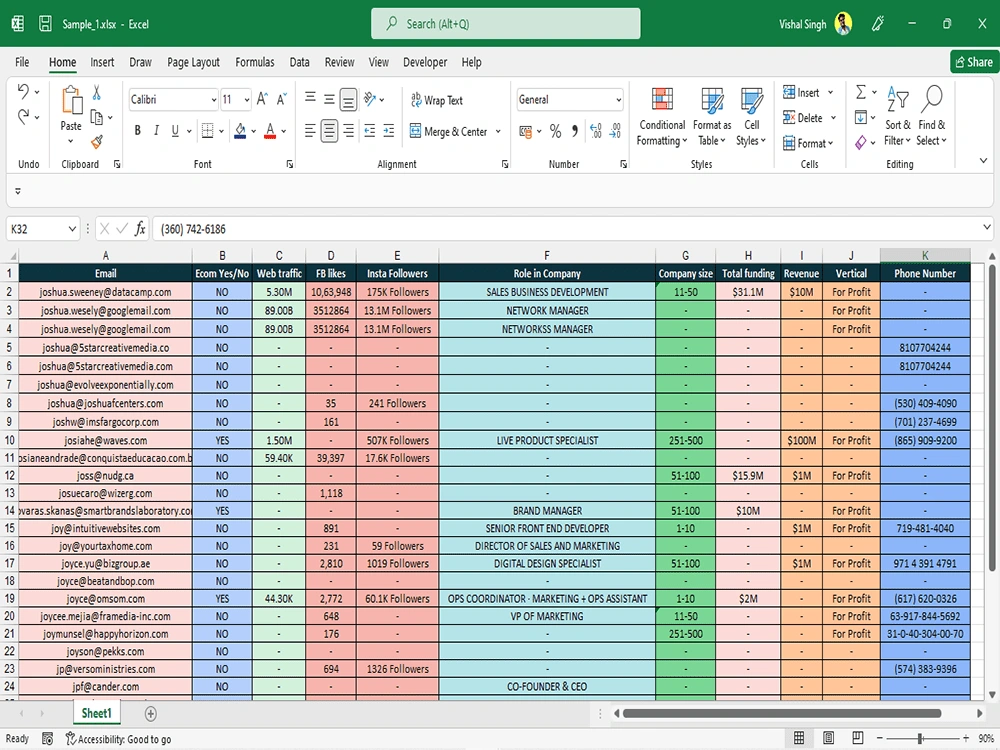Viewport: 1000px width, 750px height.
Task: Click the Accounting Number Format icon
Action: [526, 131]
